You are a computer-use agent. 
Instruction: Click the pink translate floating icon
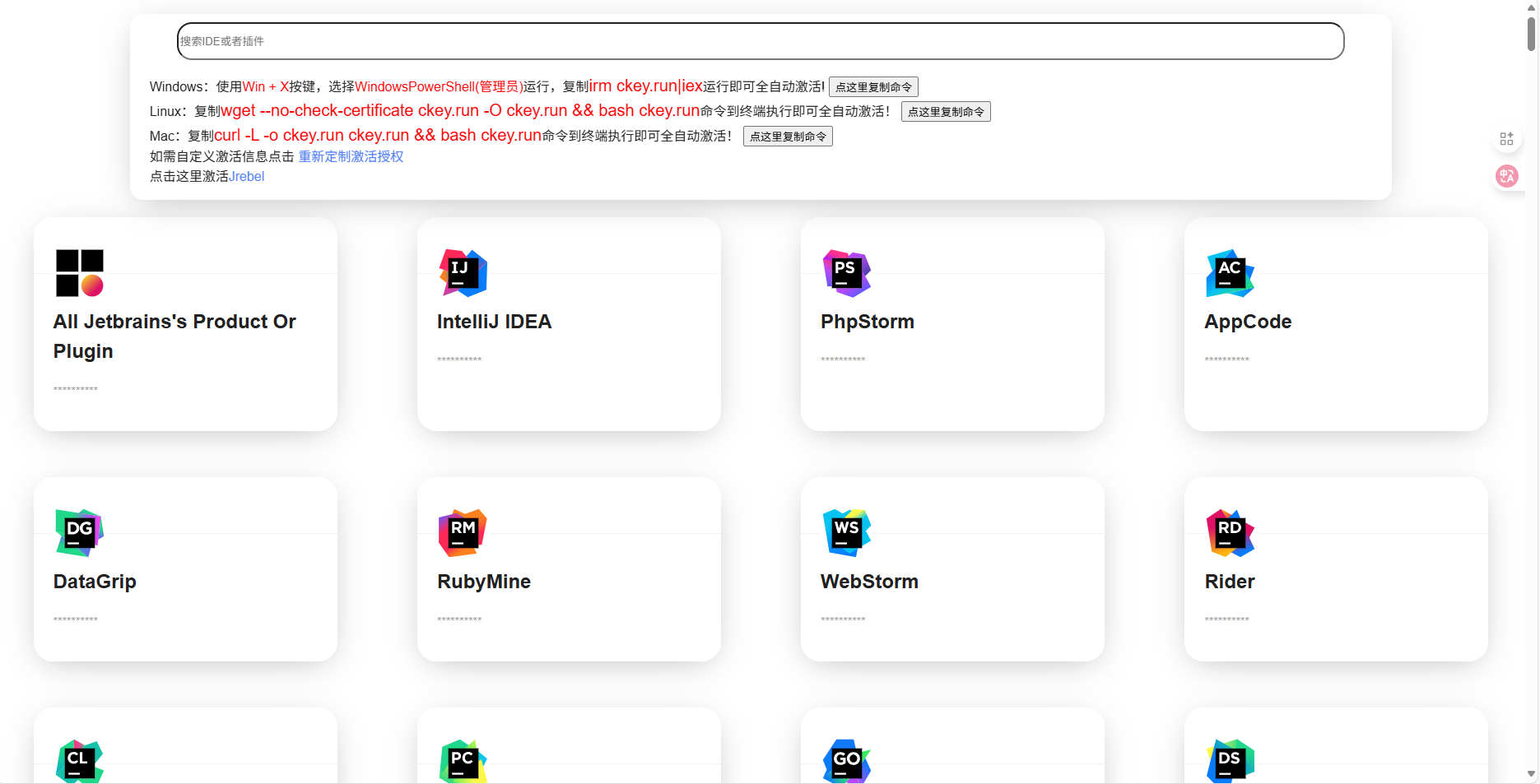coord(1507,176)
